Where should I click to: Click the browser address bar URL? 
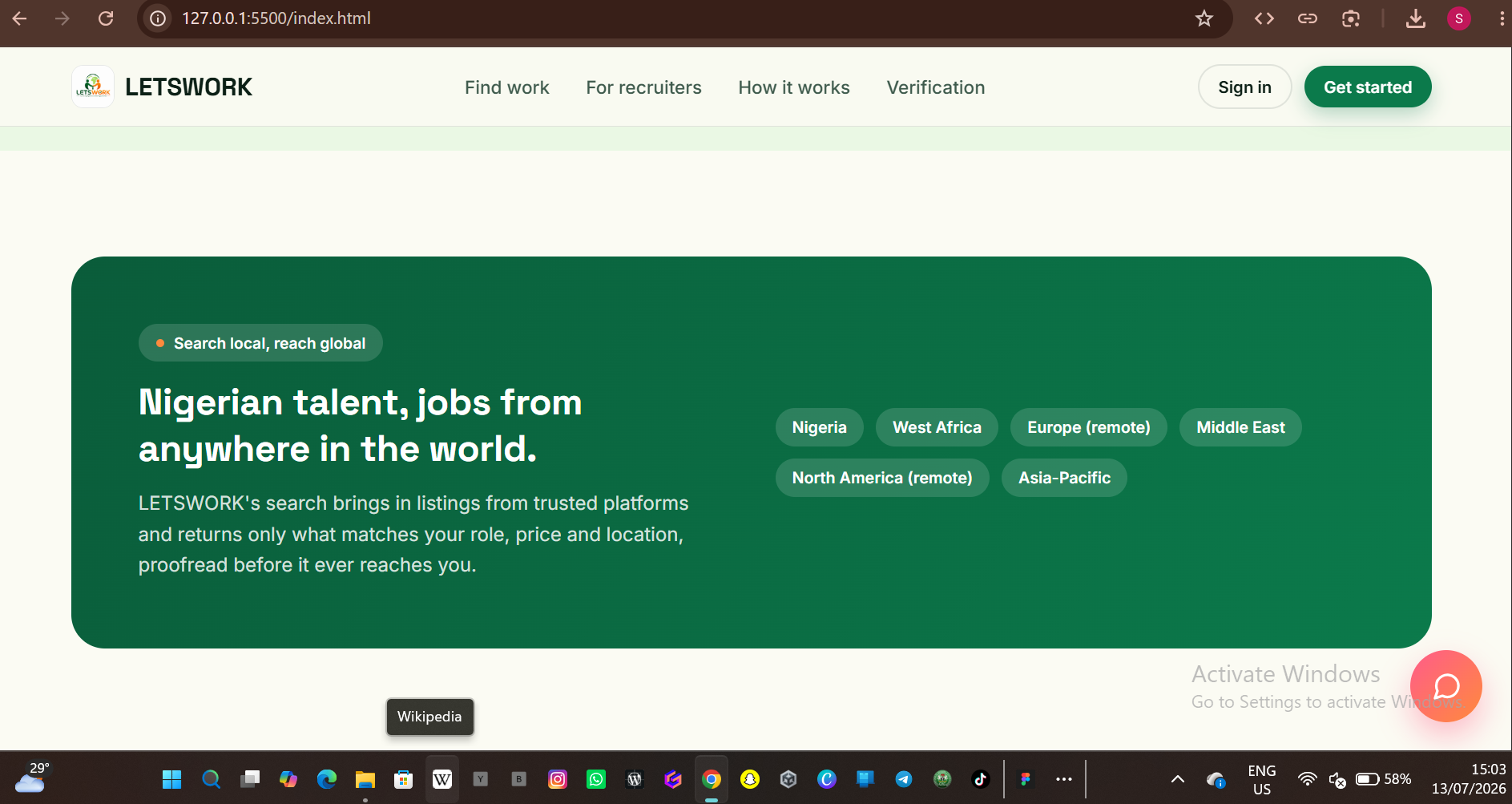276,18
